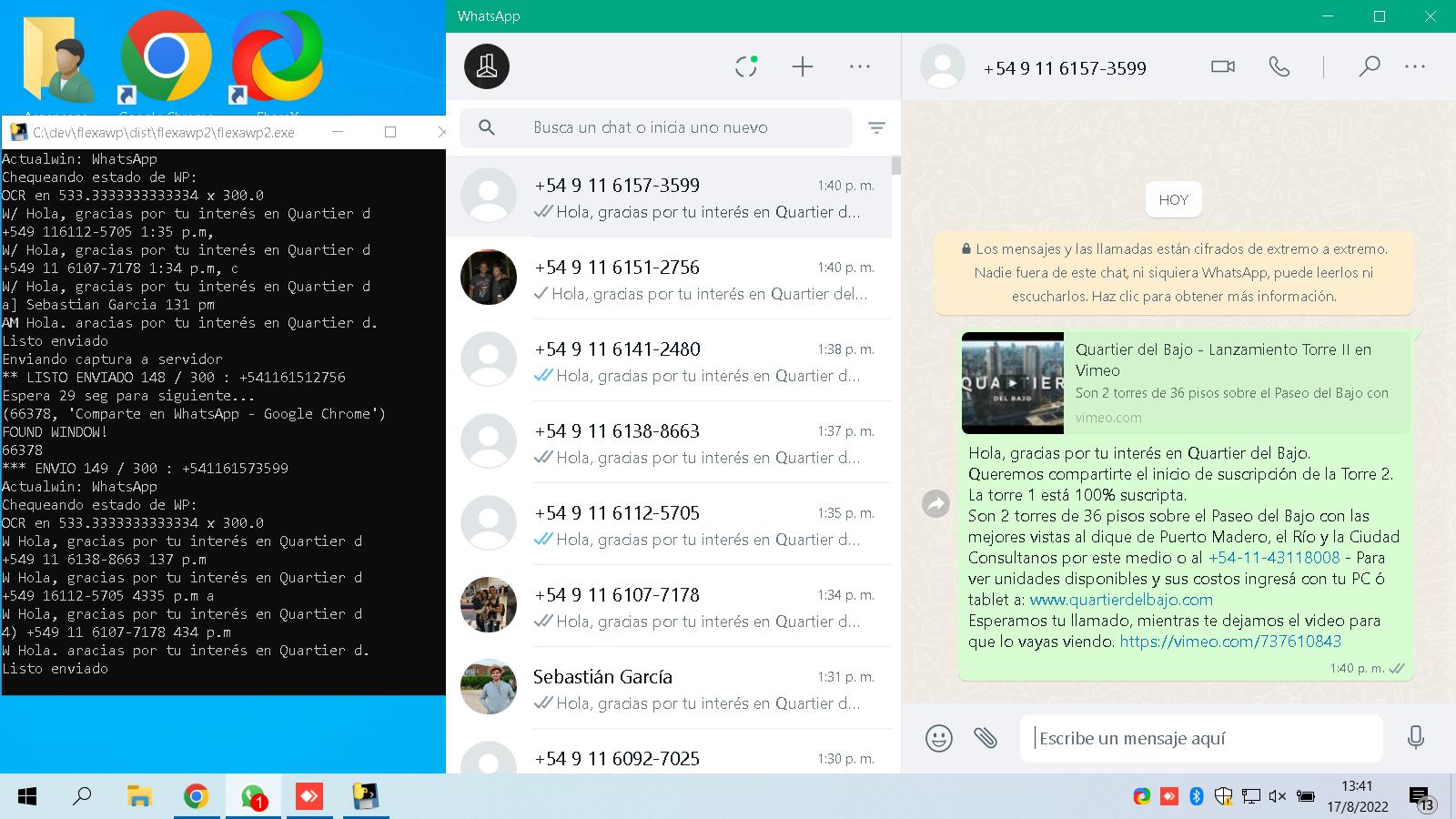Open contact avatar in chat header
This screenshot has height=819, width=1456.
point(943,66)
